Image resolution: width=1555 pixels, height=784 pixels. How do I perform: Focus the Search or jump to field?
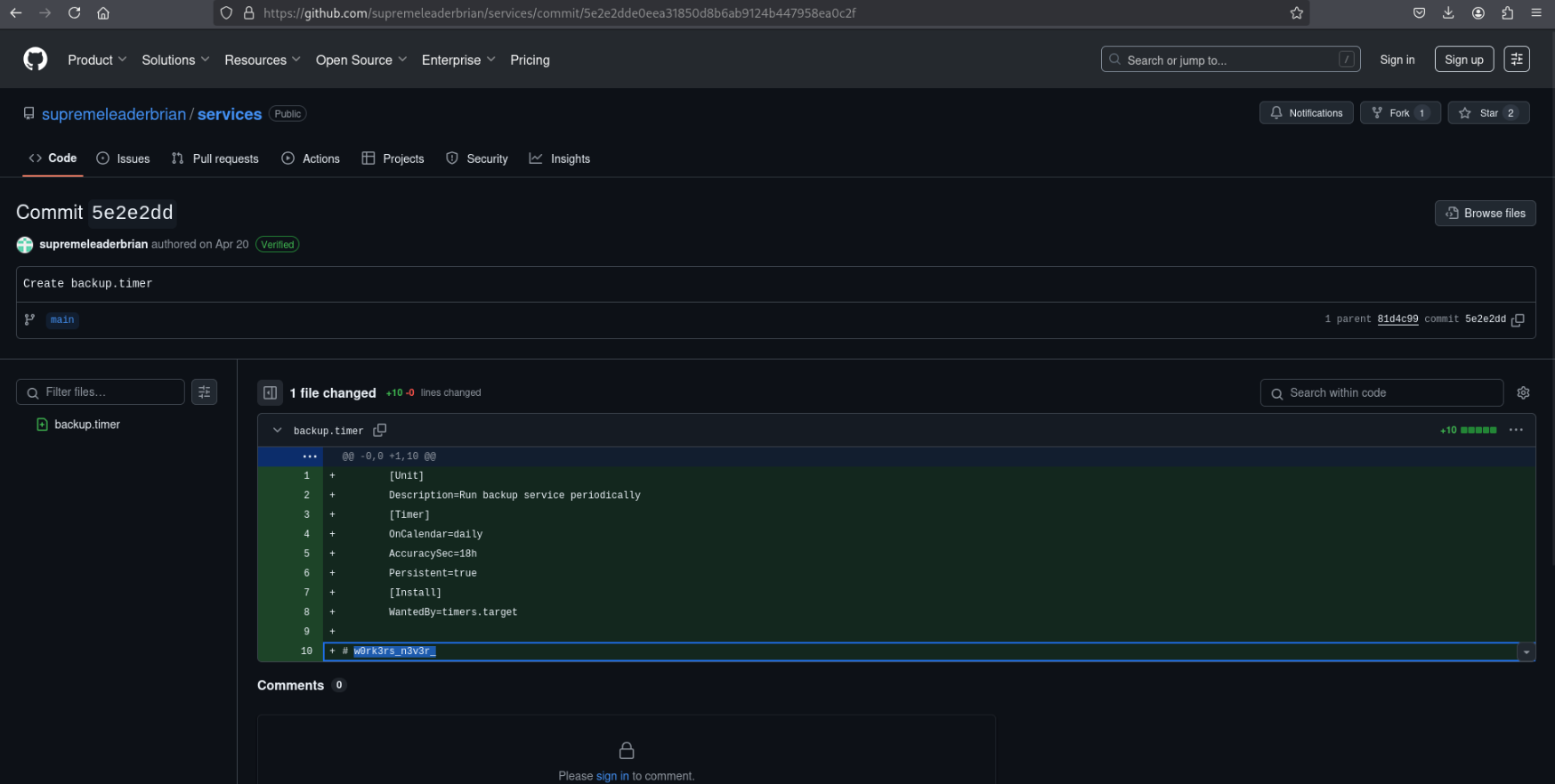click(x=1230, y=60)
